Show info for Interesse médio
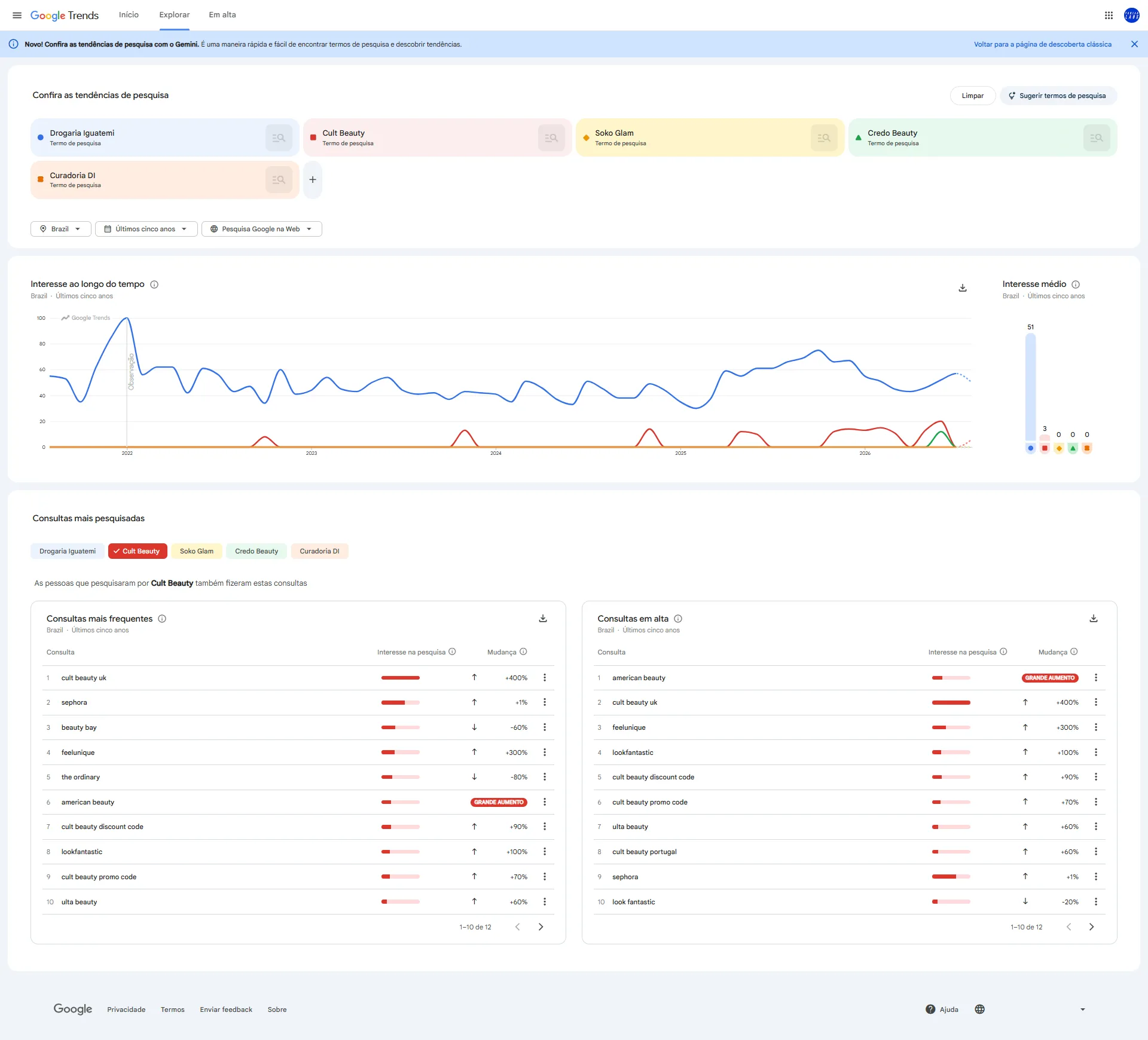This screenshot has width=1148, height=1040. tap(1076, 285)
